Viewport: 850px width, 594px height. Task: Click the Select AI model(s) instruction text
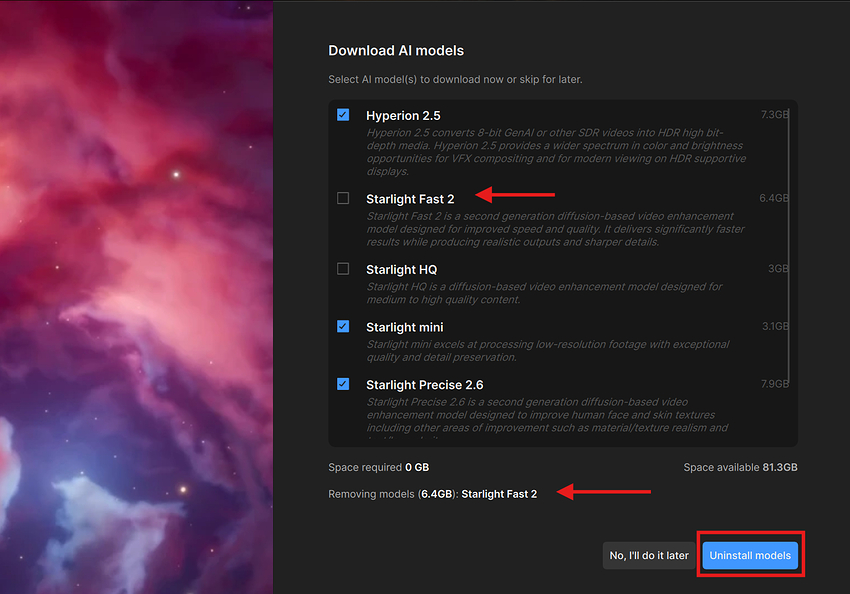click(x=455, y=80)
